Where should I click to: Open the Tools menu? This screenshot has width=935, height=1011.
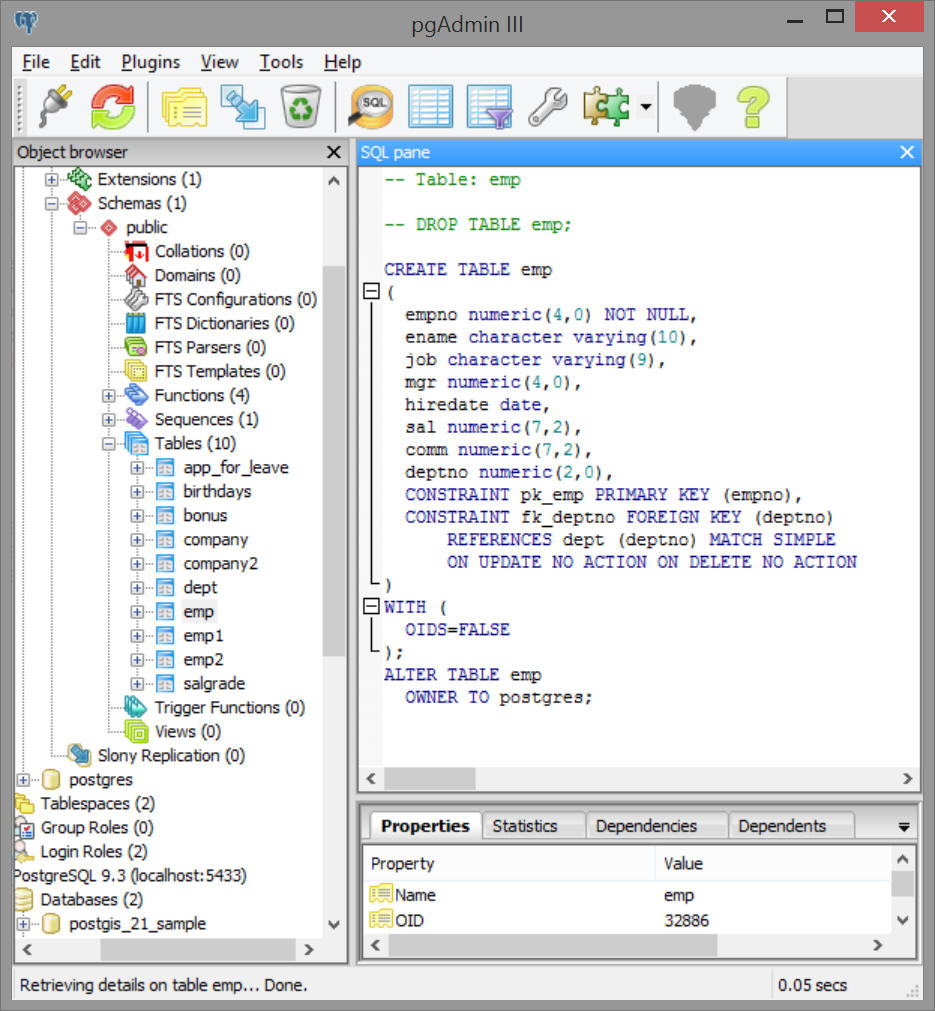[281, 62]
